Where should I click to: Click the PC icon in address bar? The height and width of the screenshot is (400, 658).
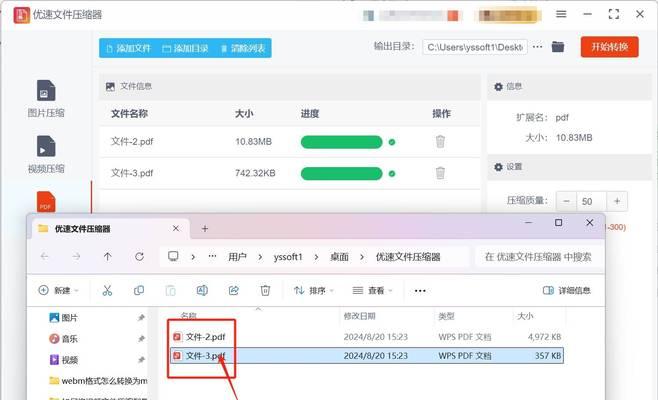[x=173, y=256]
